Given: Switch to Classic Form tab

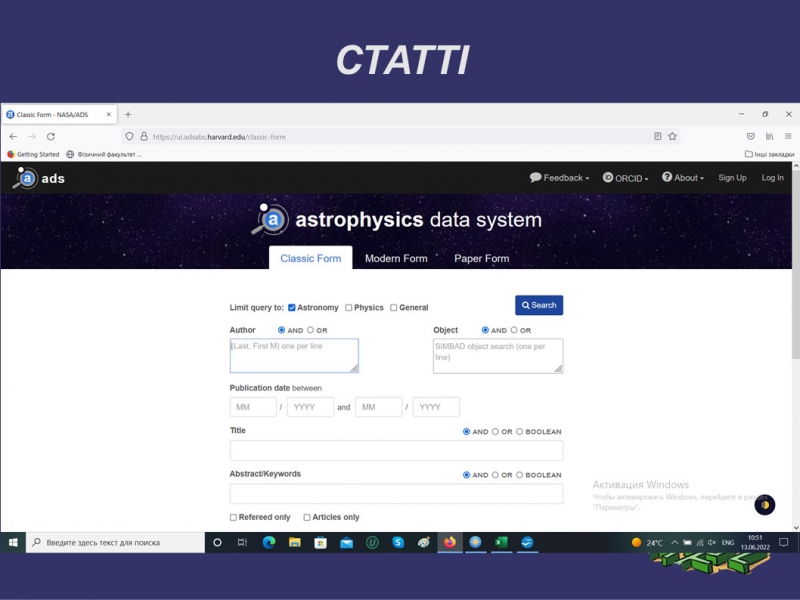Looking at the screenshot, I should 311,258.
